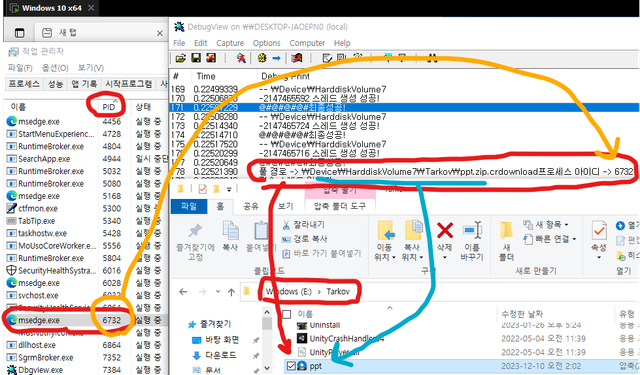This screenshot has width=640, height=375.
Task: Click the ppt archive file icon
Action: [302, 366]
